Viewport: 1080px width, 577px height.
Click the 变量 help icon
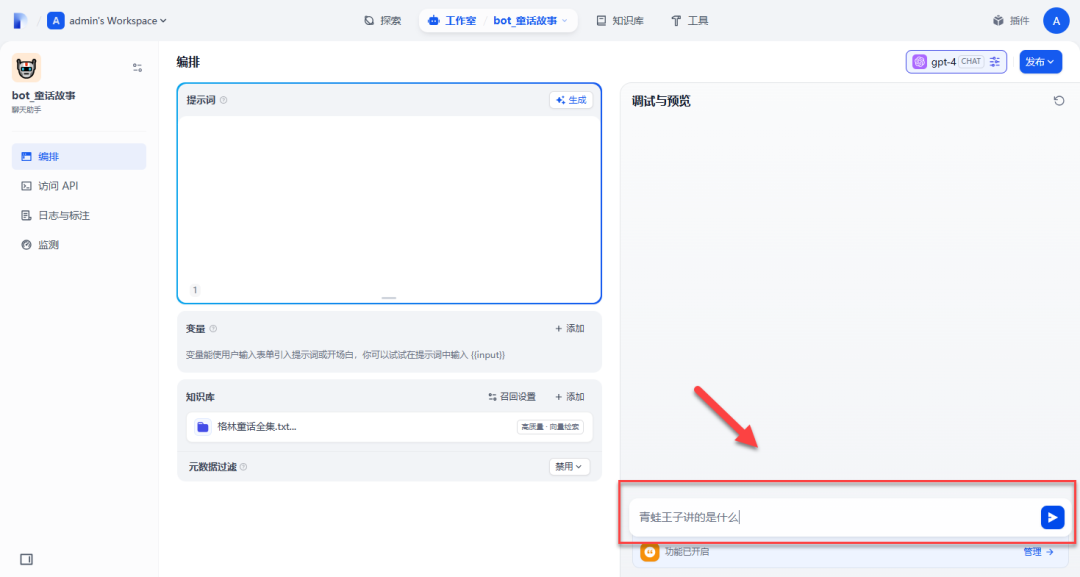[x=213, y=329]
